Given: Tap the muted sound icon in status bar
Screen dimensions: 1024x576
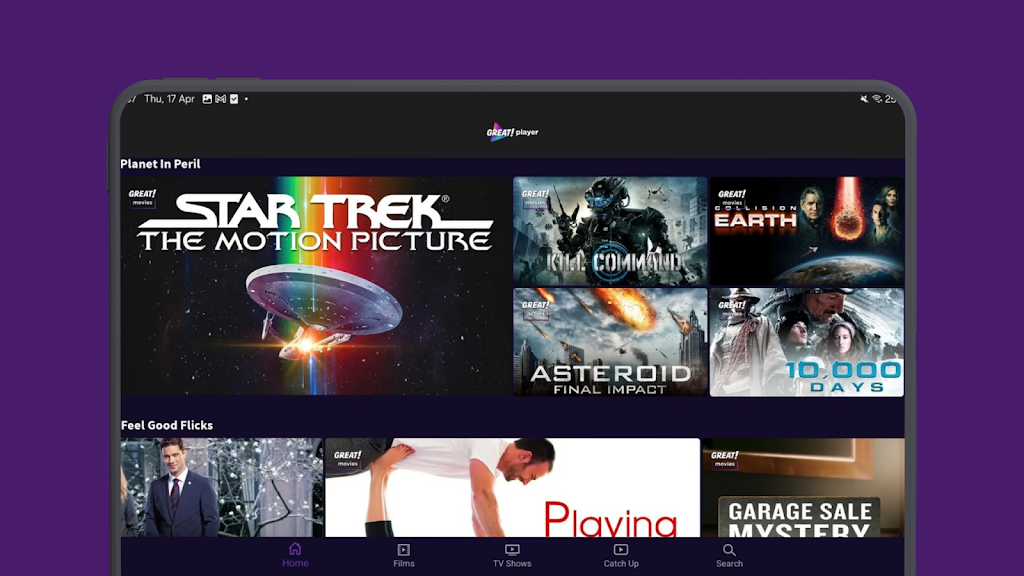Looking at the screenshot, I should (x=864, y=99).
